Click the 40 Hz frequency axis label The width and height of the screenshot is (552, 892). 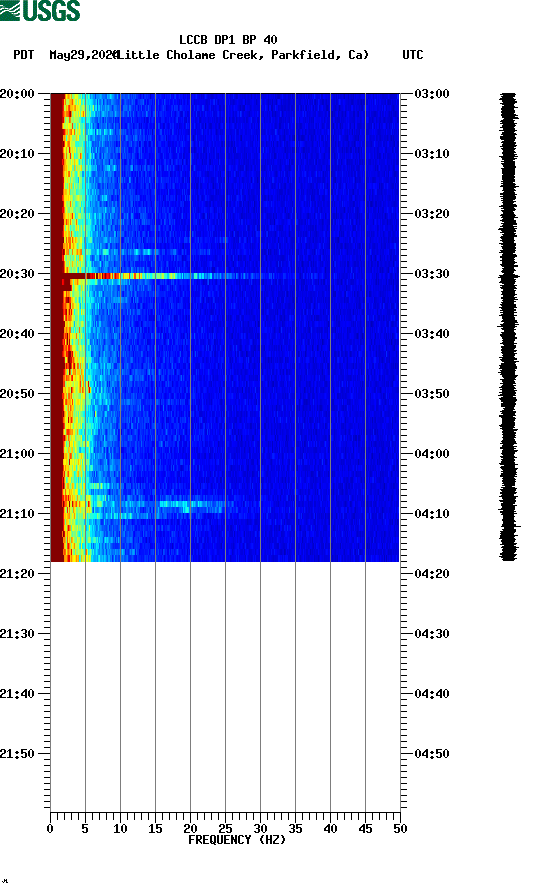330,829
